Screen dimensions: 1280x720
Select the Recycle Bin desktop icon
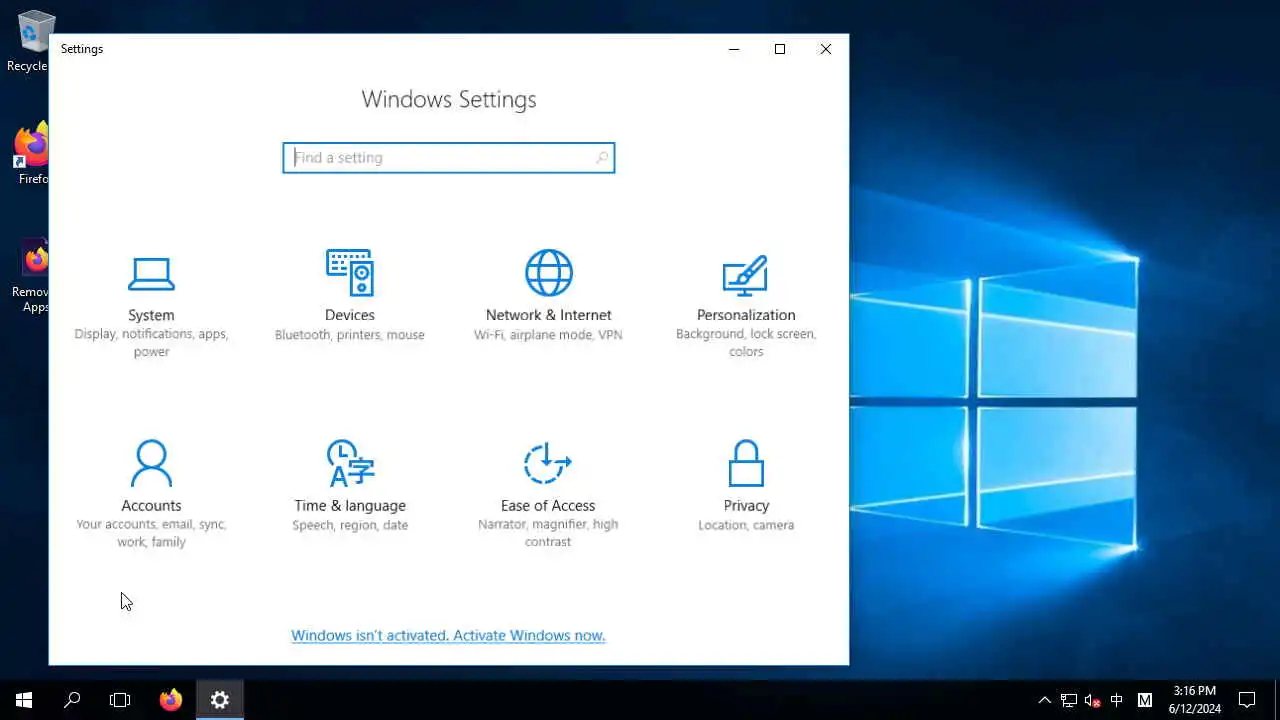pyautogui.click(x=30, y=41)
